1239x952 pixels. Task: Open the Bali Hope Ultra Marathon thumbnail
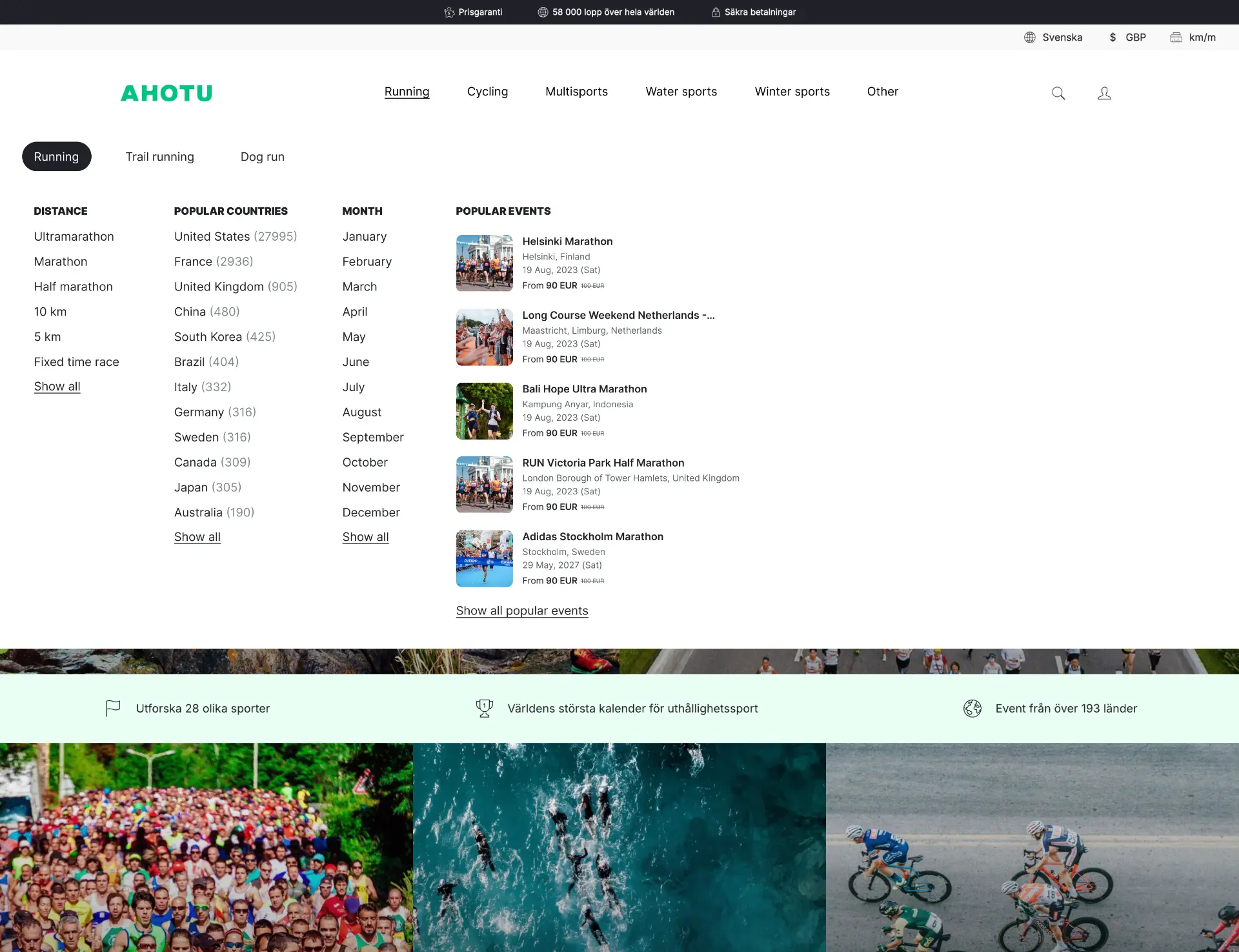pos(484,411)
